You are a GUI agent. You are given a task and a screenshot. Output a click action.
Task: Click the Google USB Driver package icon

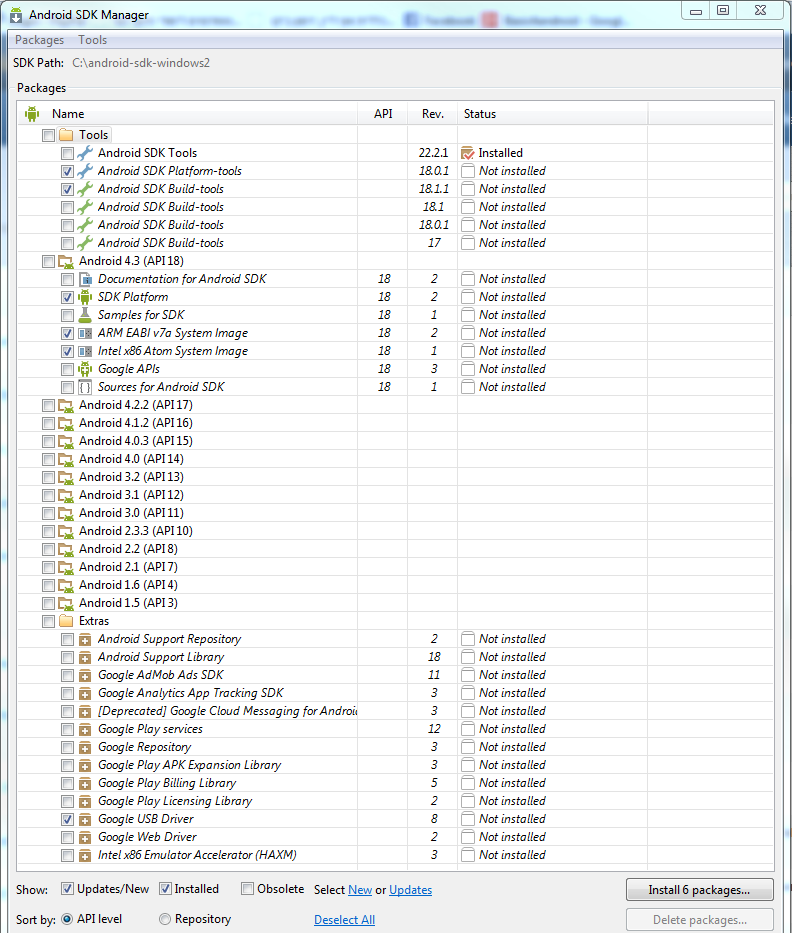85,819
